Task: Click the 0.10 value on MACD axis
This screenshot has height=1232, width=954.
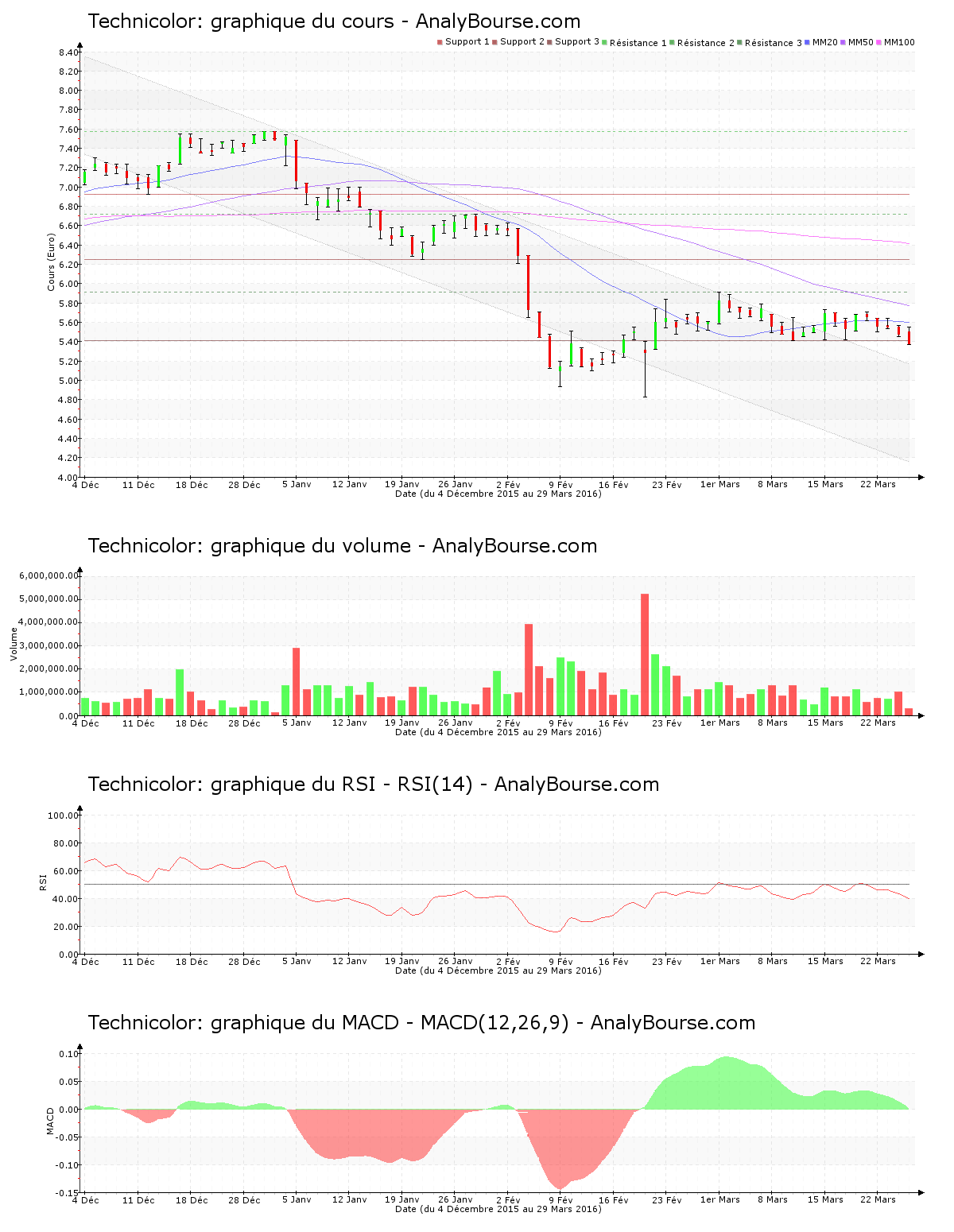Action: click(68, 1054)
